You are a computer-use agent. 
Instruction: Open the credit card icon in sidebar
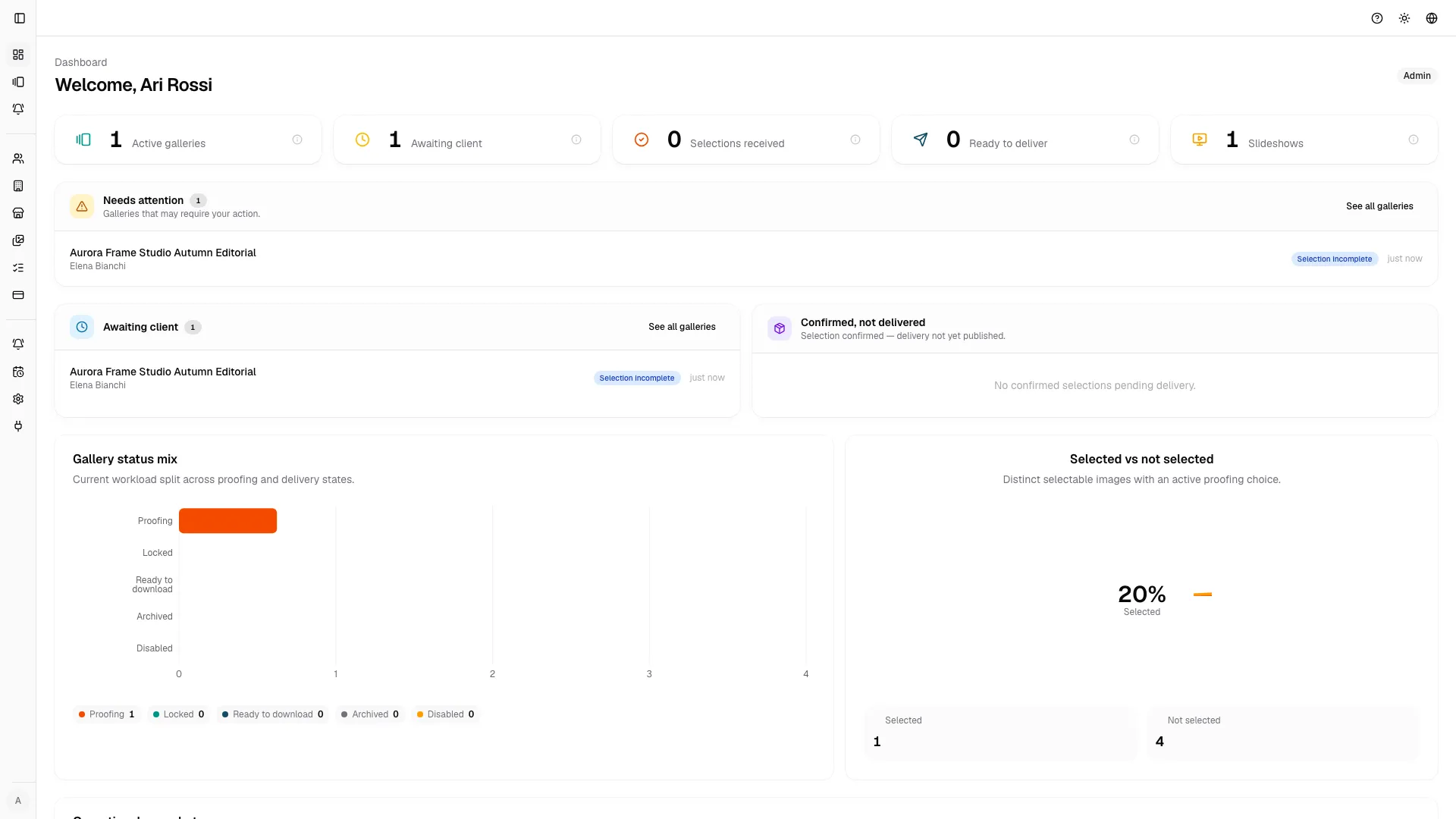(x=18, y=295)
